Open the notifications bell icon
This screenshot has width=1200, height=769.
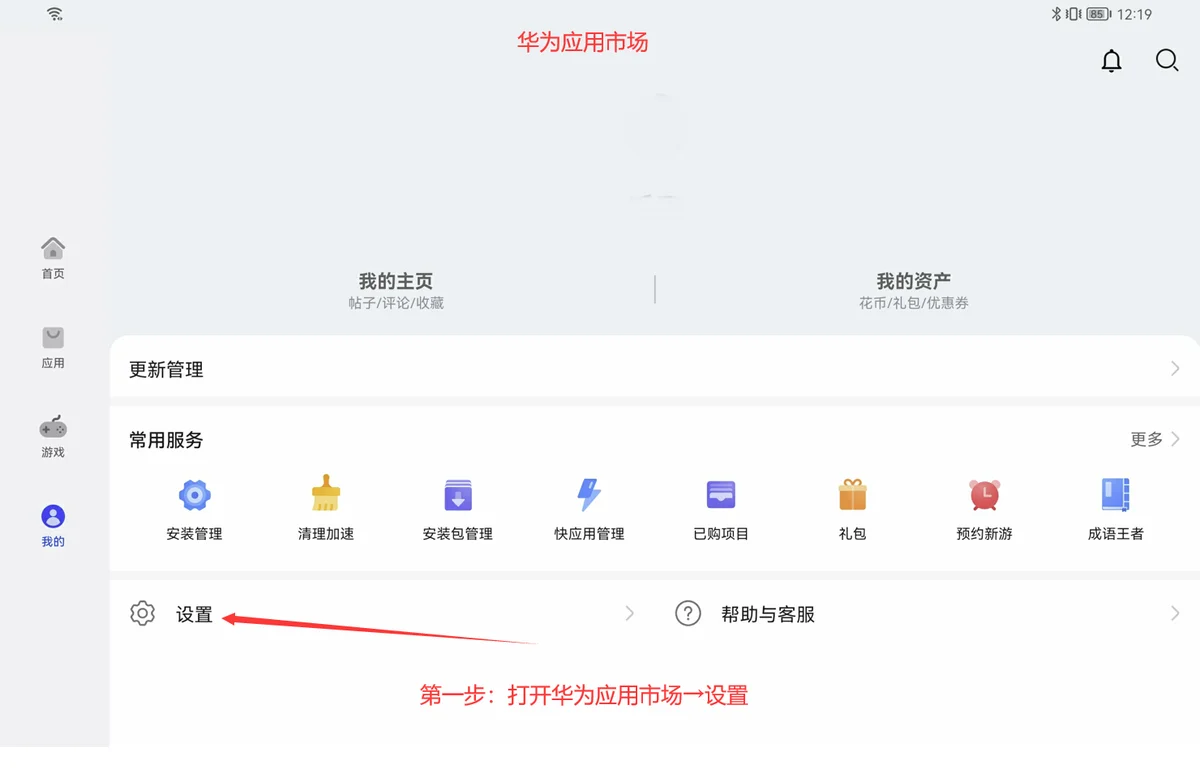pos(1111,61)
